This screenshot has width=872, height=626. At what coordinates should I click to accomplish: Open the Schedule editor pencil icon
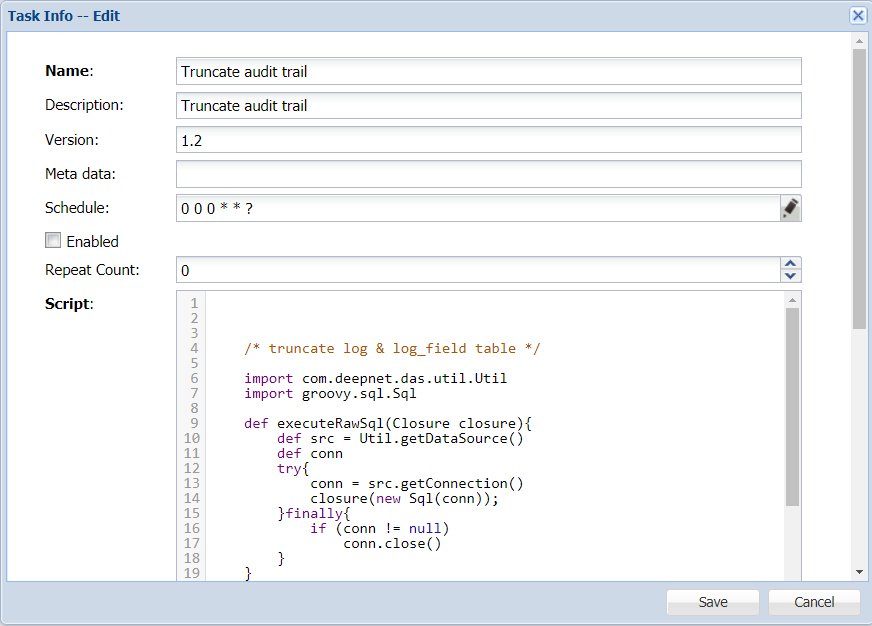[x=790, y=208]
